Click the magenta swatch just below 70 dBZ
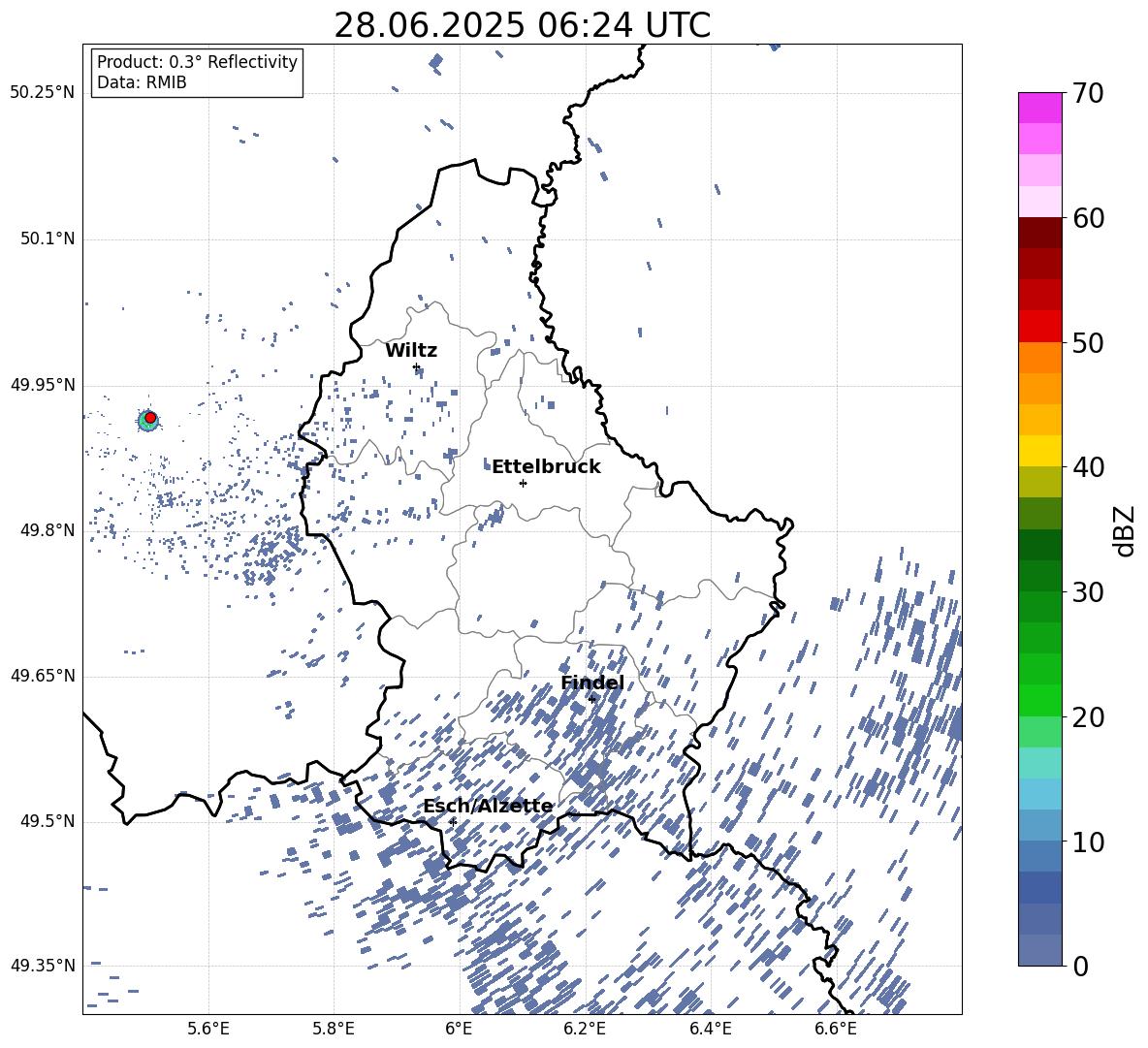1148x1048 pixels. pyautogui.click(x=1040, y=109)
